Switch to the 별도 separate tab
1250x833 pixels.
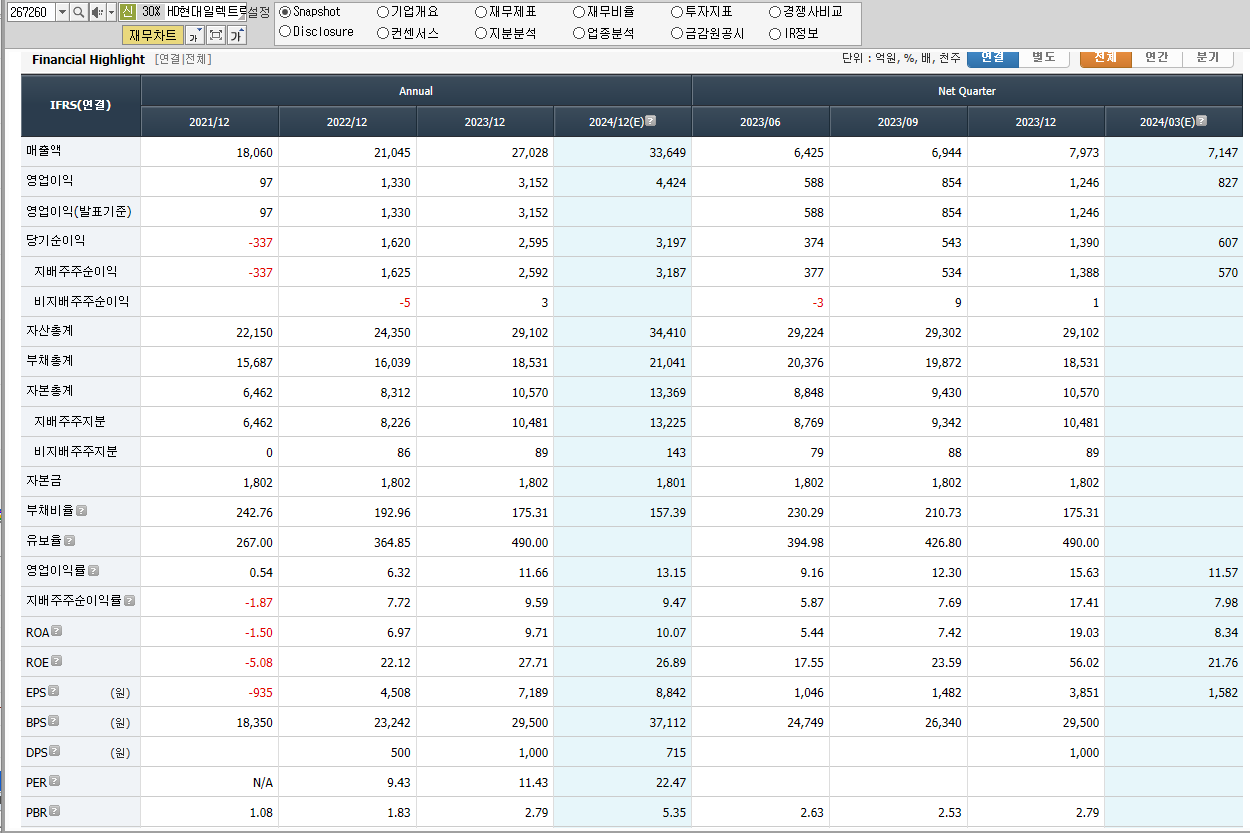point(1044,57)
